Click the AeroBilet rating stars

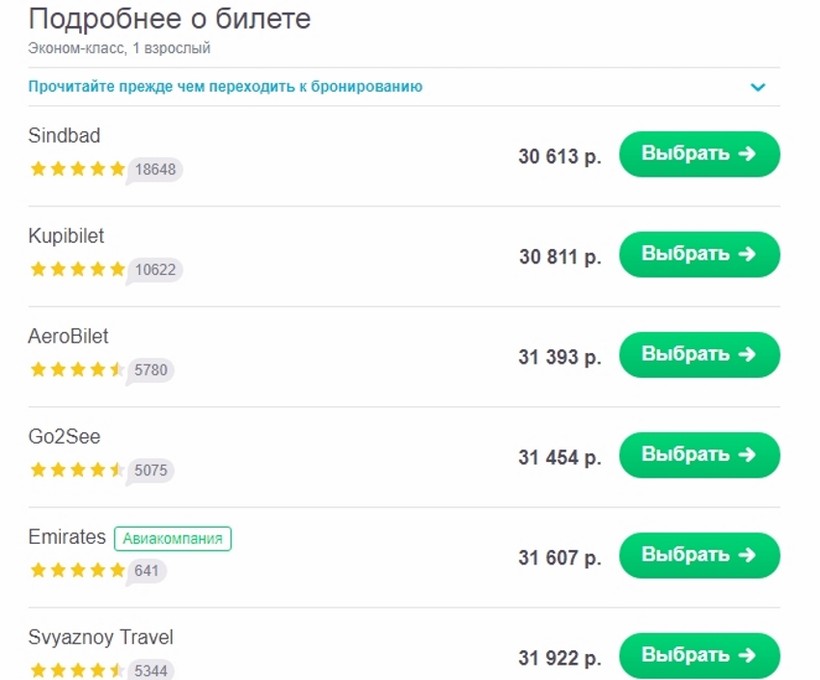pos(77,370)
